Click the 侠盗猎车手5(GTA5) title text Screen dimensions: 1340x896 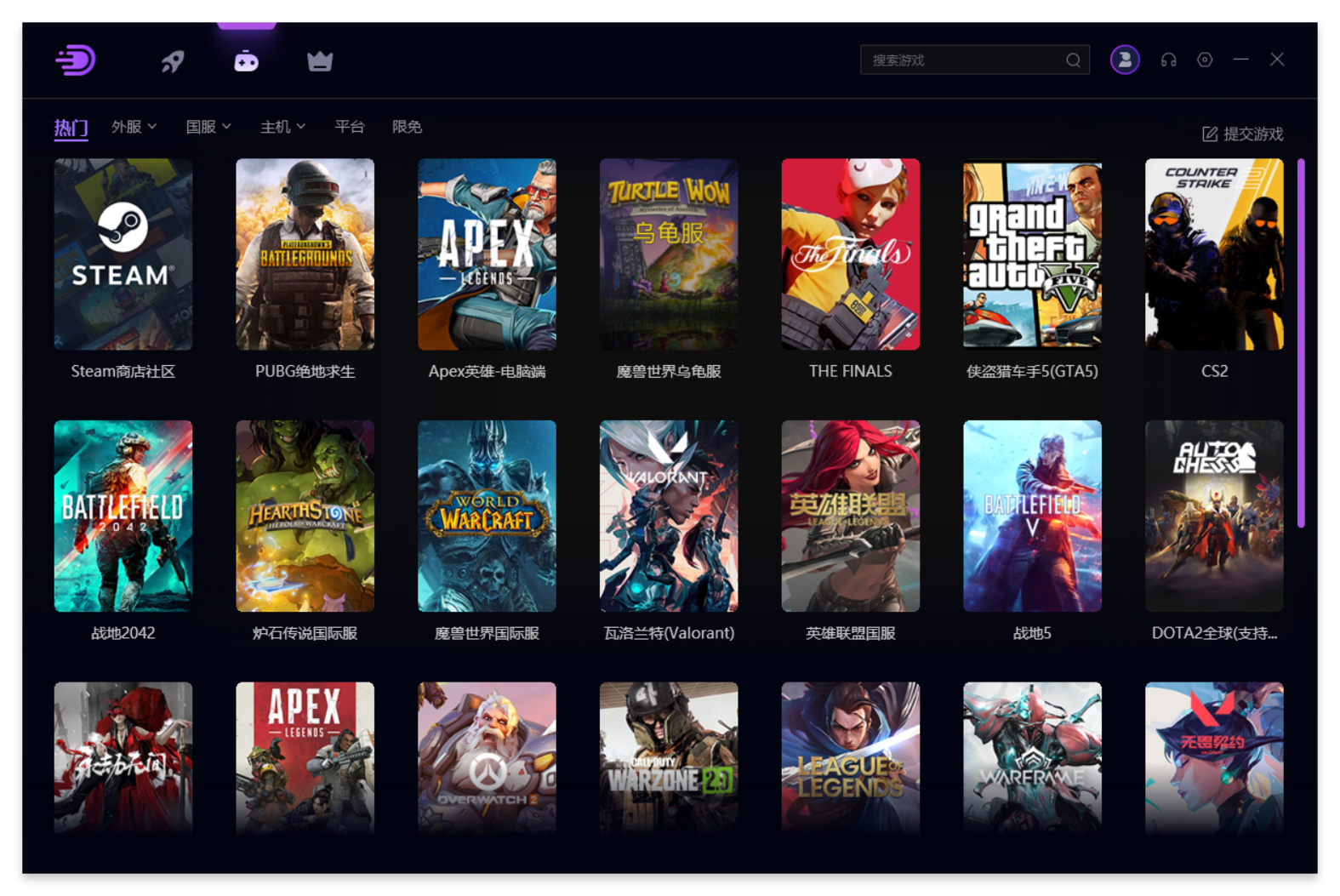pyautogui.click(x=1033, y=372)
